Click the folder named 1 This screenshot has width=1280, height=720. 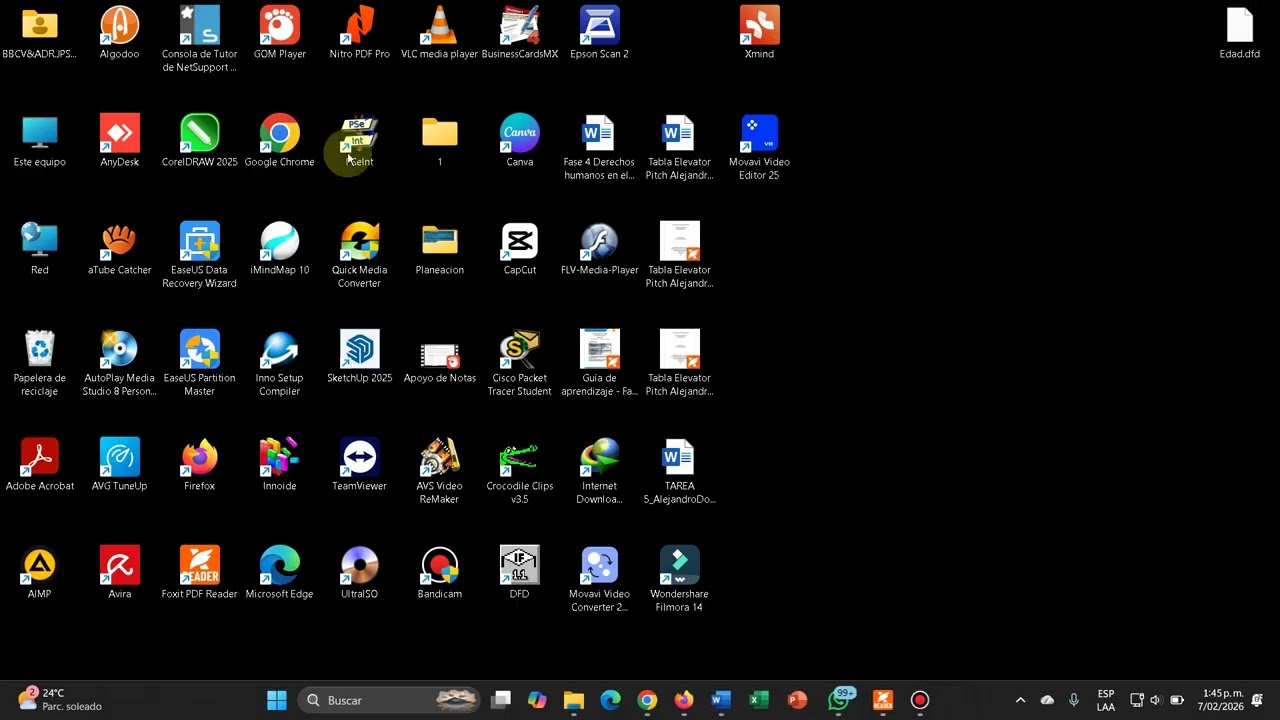[439, 133]
